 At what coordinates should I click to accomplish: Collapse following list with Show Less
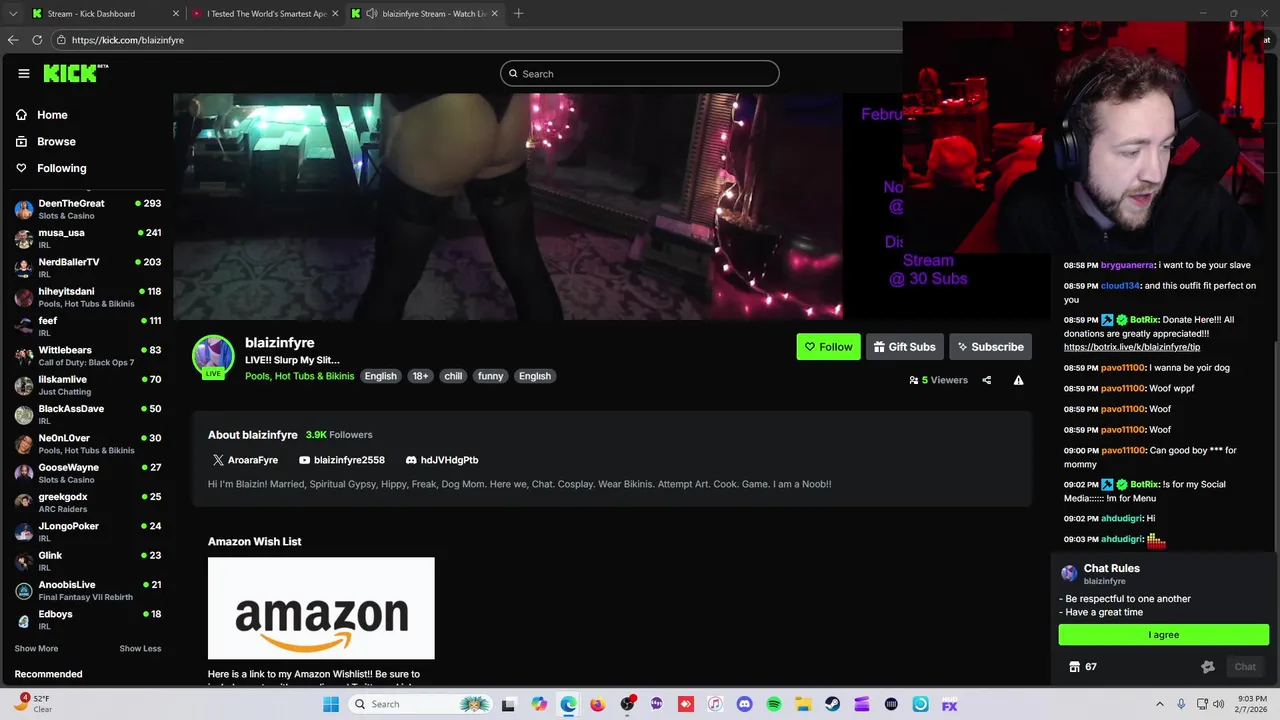(140, 648)
